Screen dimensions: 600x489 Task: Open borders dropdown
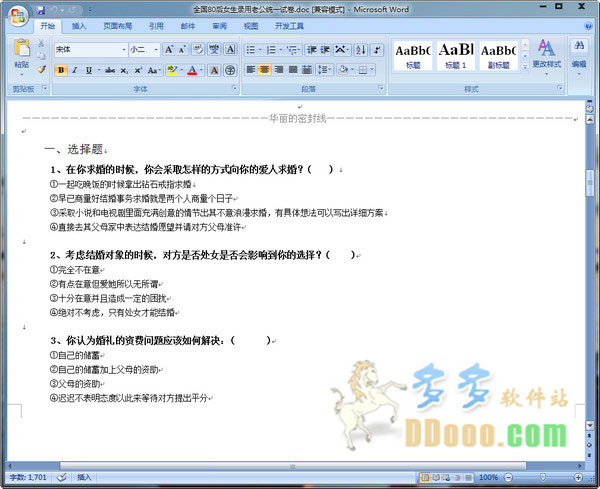(372, 70)
